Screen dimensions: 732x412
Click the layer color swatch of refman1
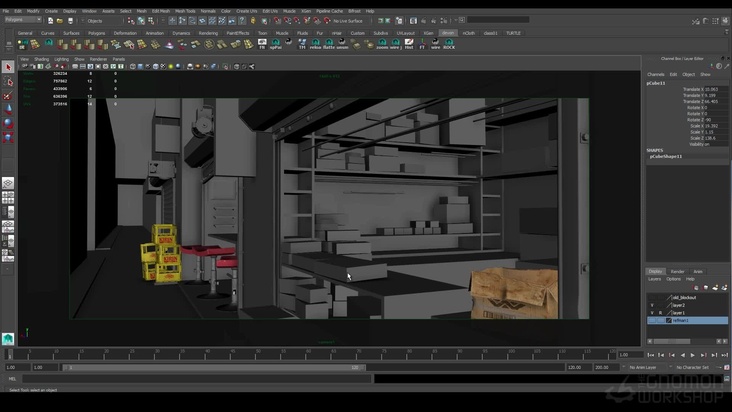point(669,321)
